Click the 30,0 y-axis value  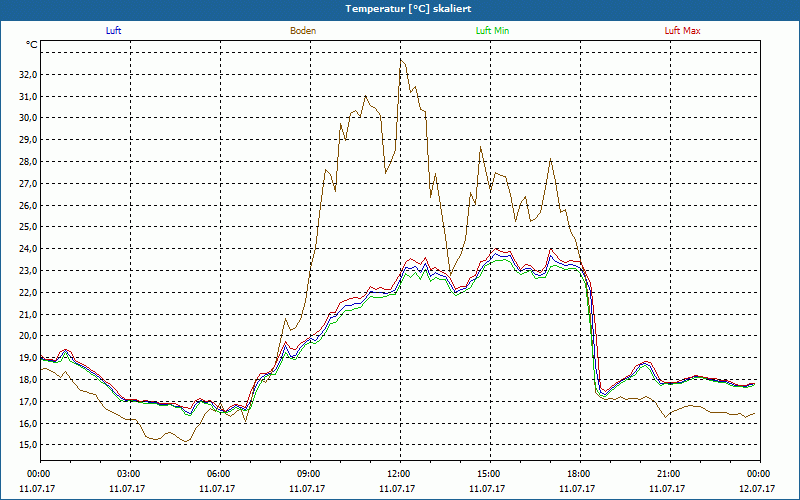(28, 118)
